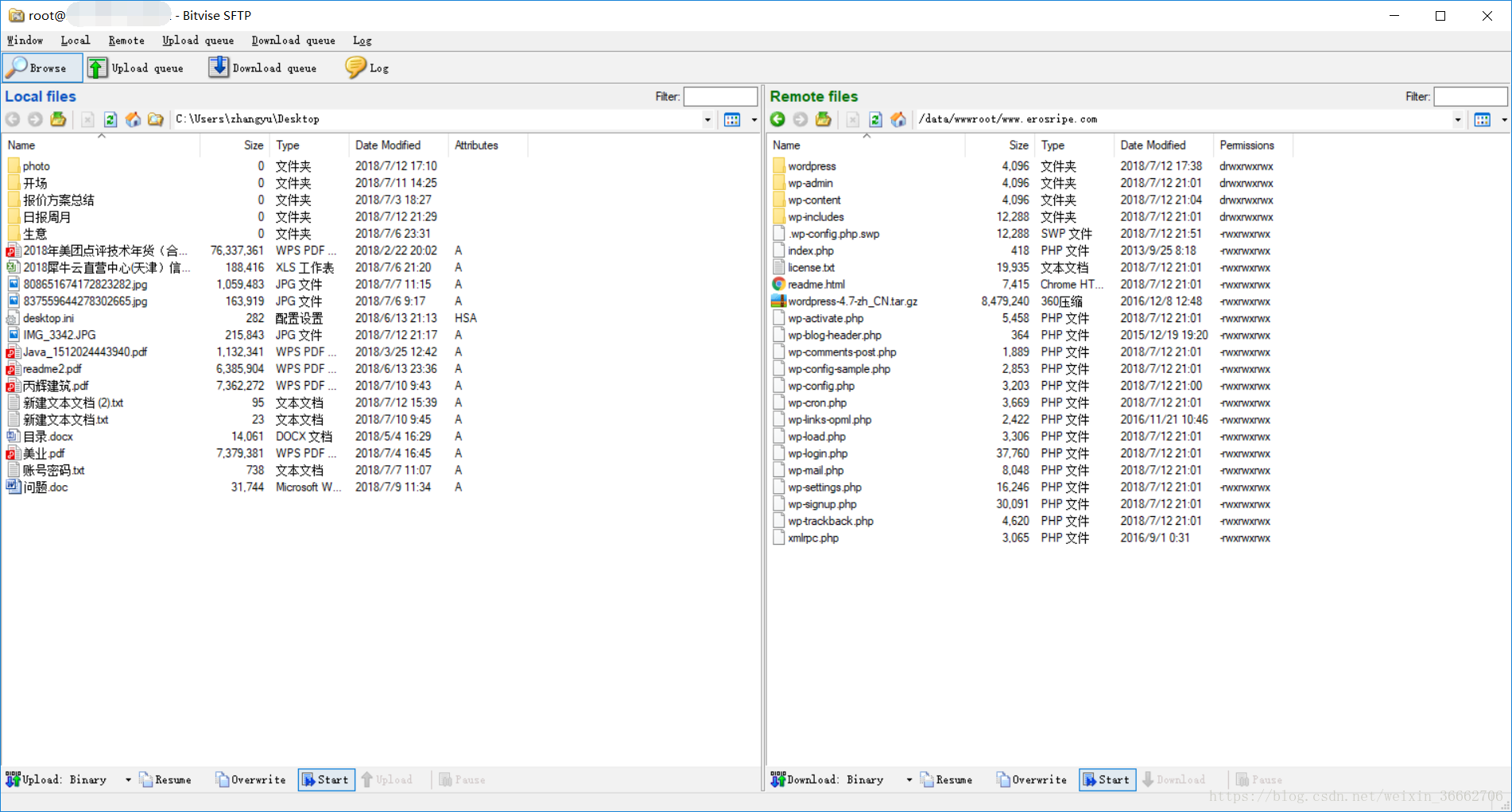1512x812 pixels.
Task: Select IMG_3342.JPG in Local files
Action: (60, 335)
